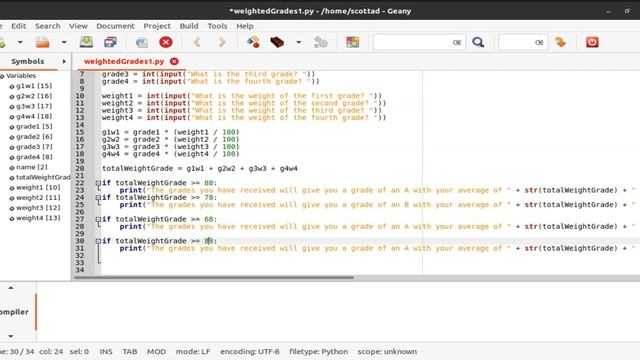The image size is (640, 360).
Task: Move to next message-window tab with down arrow
Action: [11, 336]
